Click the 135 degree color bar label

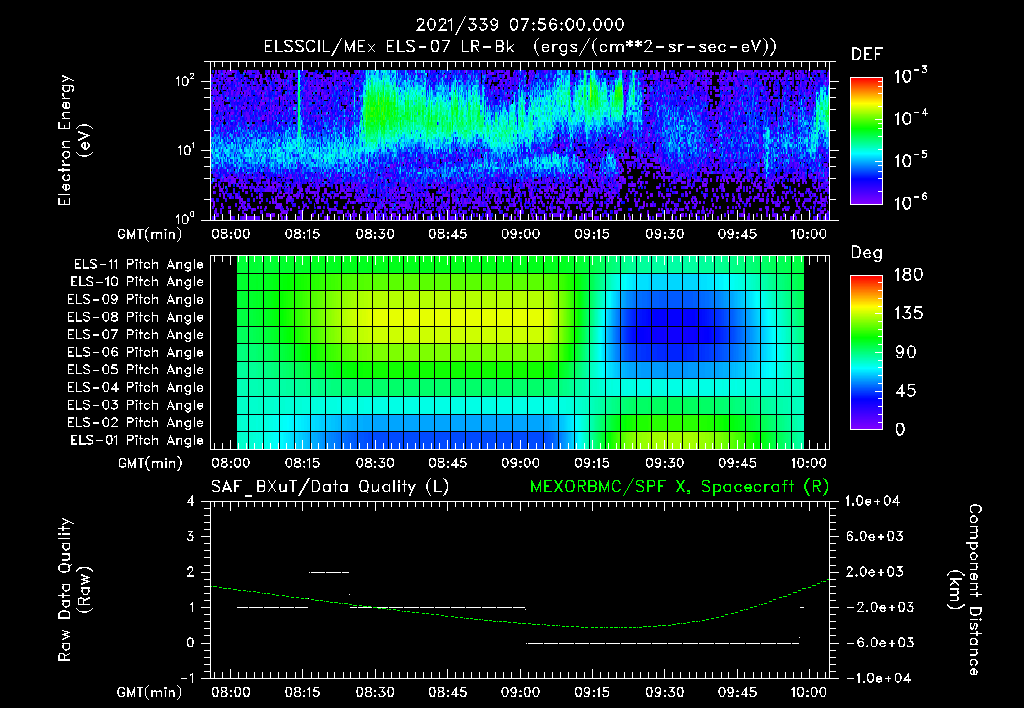coord(908,313)
